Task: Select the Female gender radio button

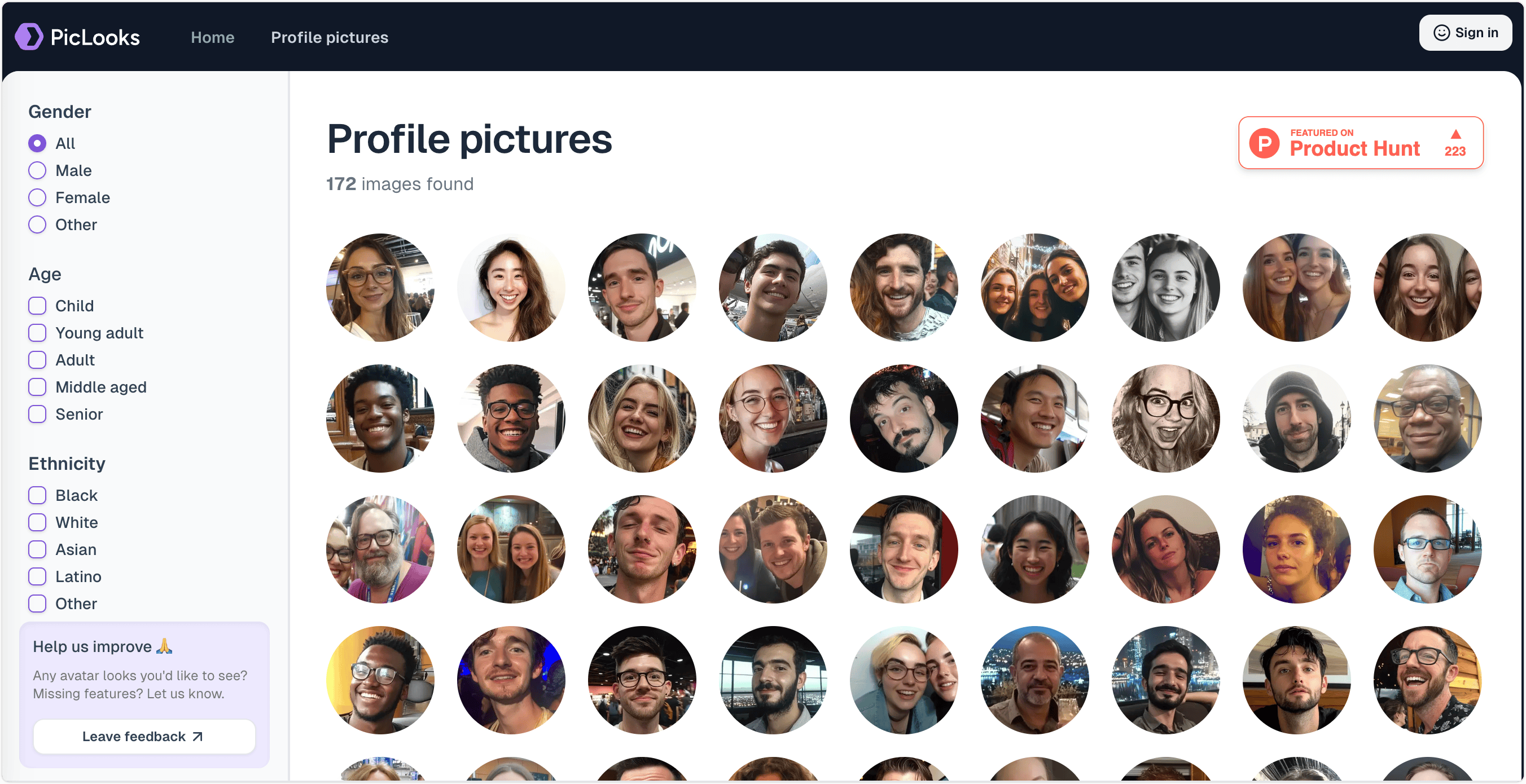Action: point(37,197)
